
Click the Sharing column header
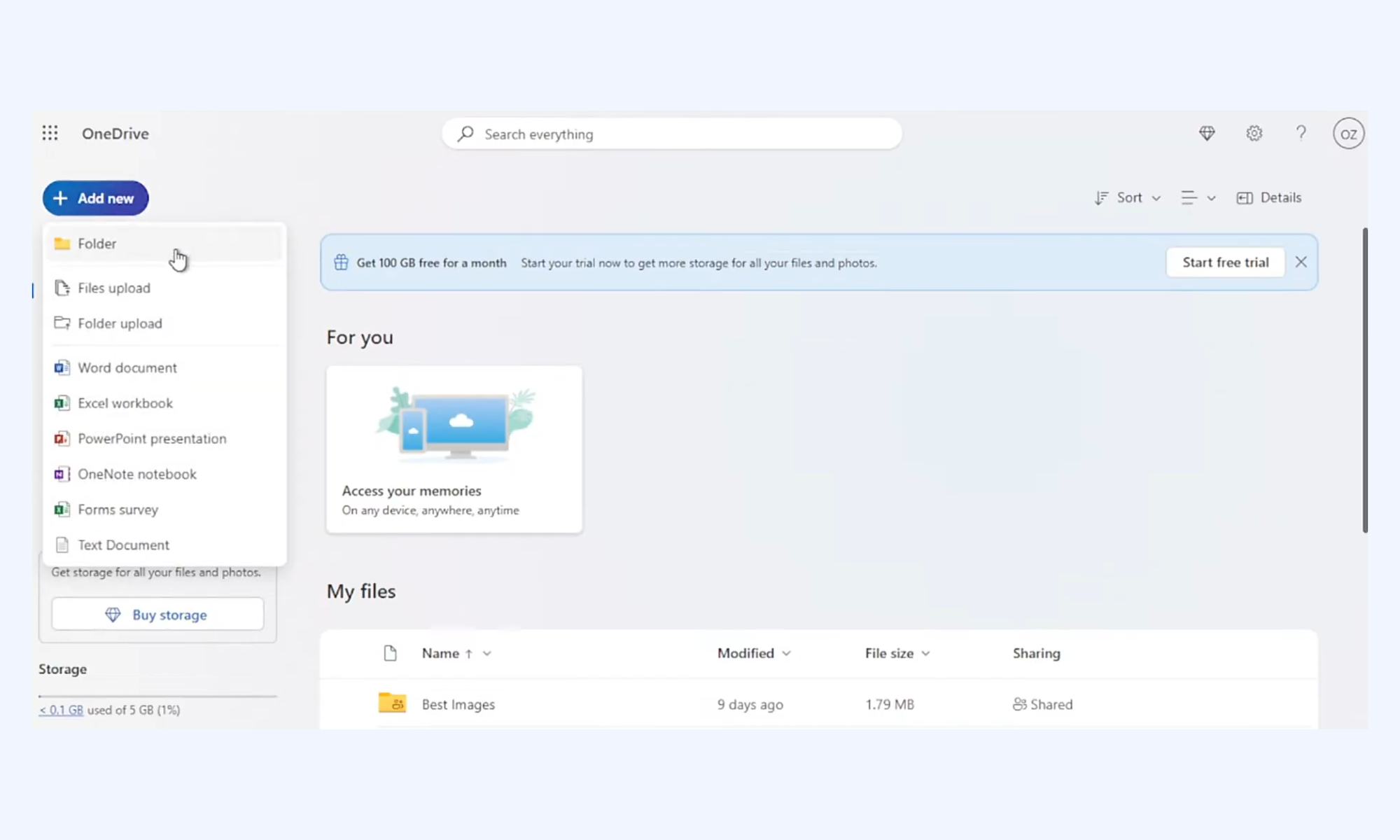[x=1036, y=653]
